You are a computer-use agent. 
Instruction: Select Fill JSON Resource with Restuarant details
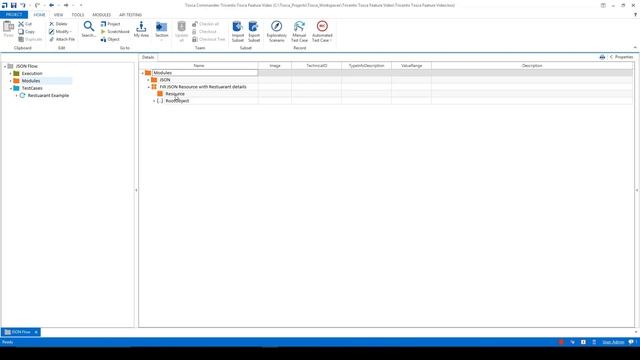(203, 87)
